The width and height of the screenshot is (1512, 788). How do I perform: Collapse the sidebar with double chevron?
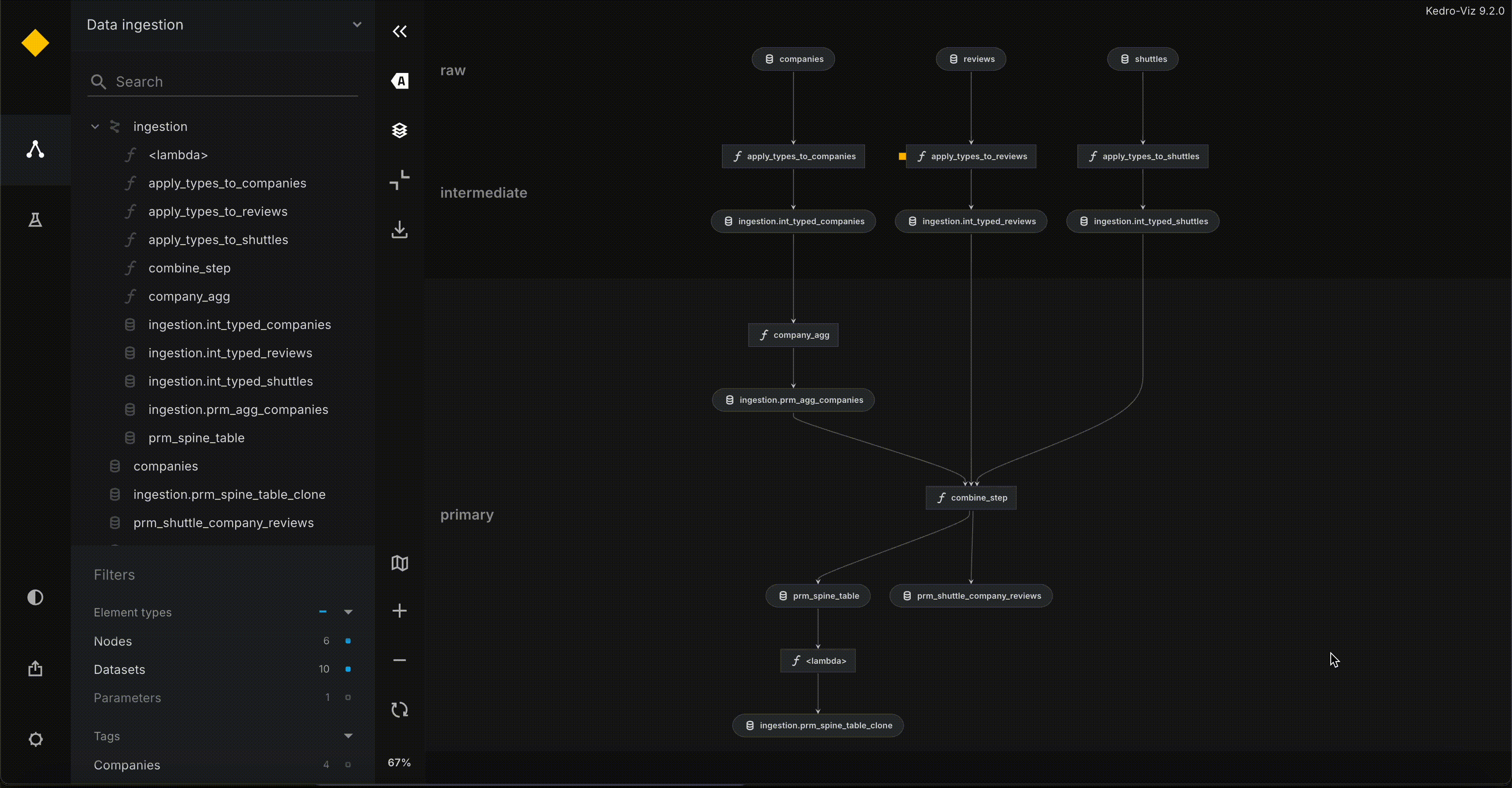pos(400,32)
